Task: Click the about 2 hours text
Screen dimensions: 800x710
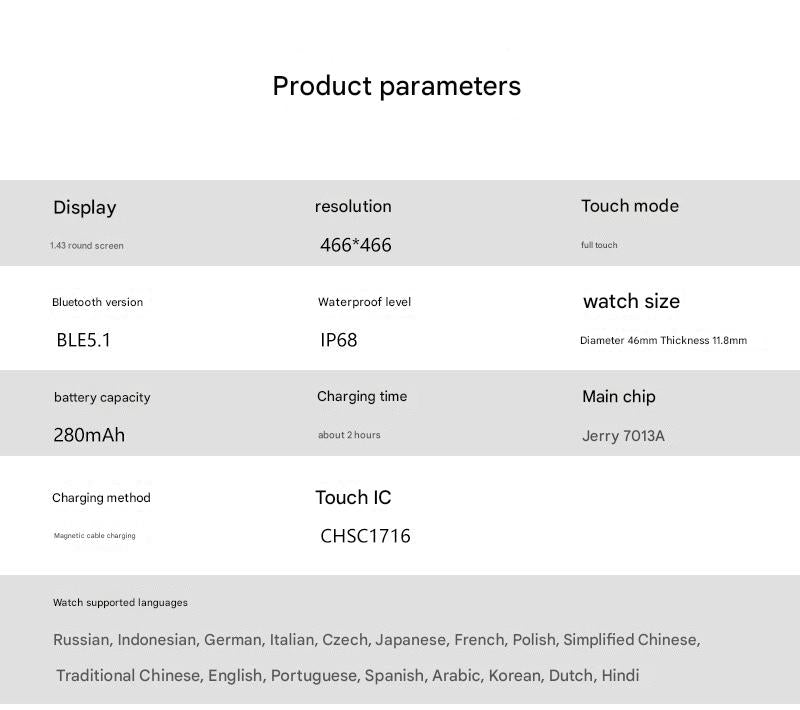Action: tap(349, 435)
